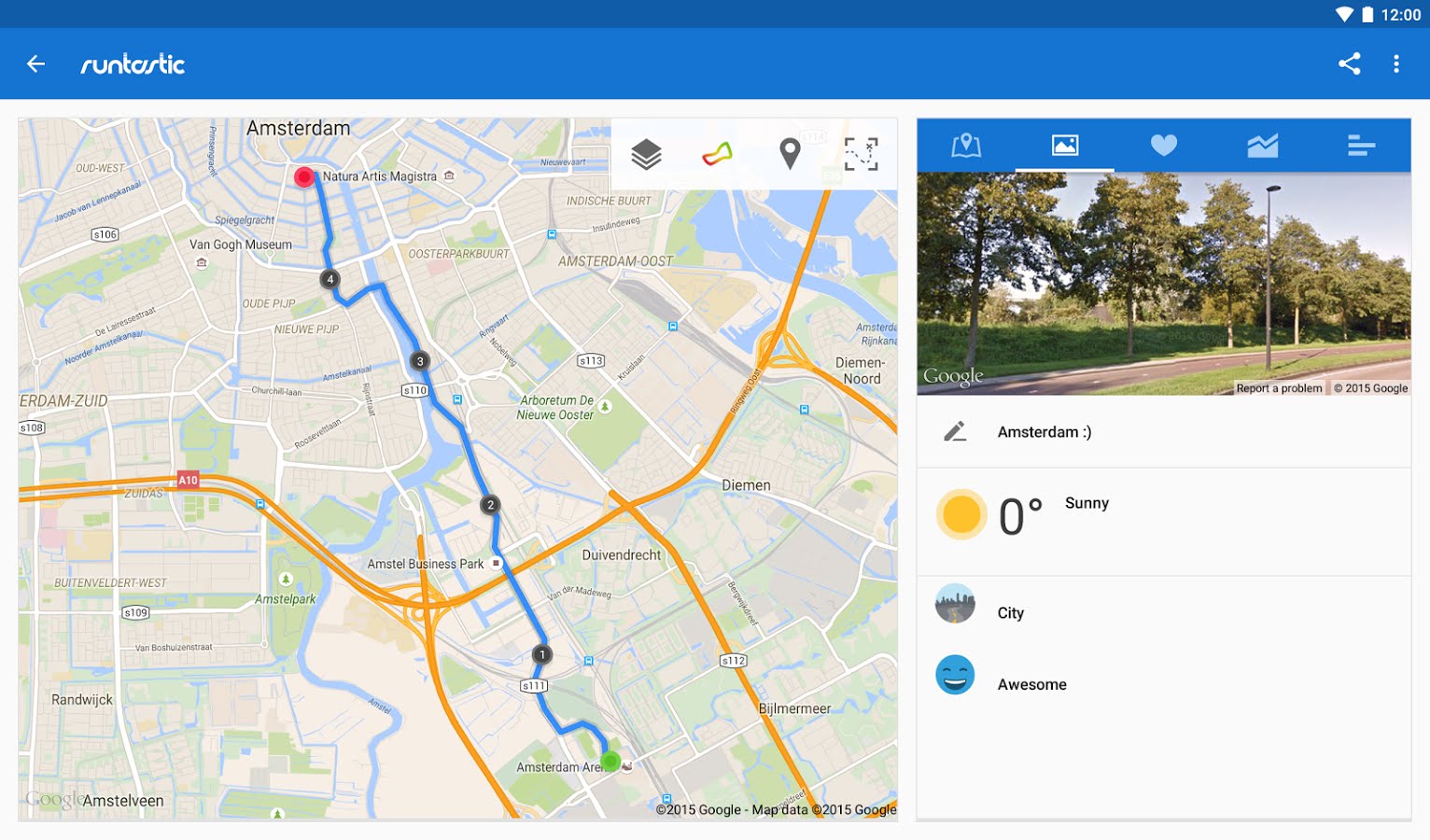Toggle kilometer pin markers on map
Viewport: 1430px width, 840px height.
pyautogui.click(x=790, y=153)
